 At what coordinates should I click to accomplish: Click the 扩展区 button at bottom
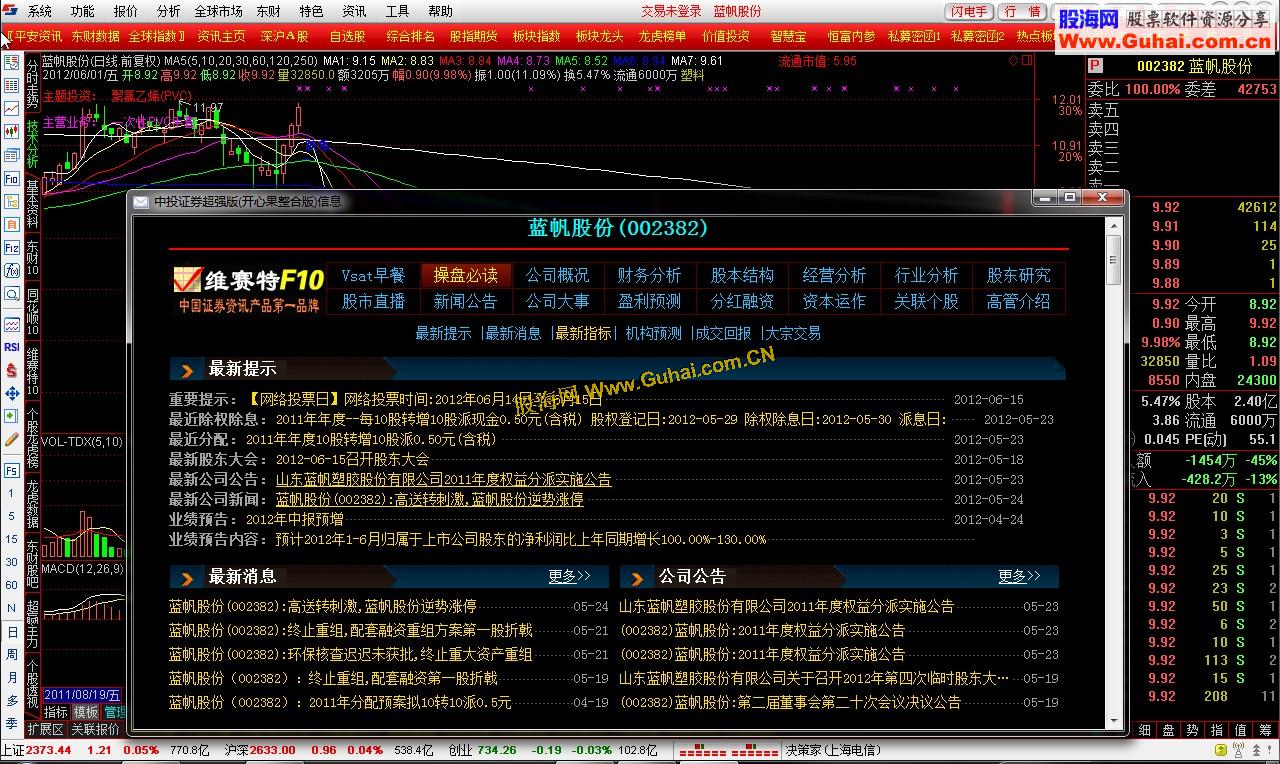[x=46, y=730]
